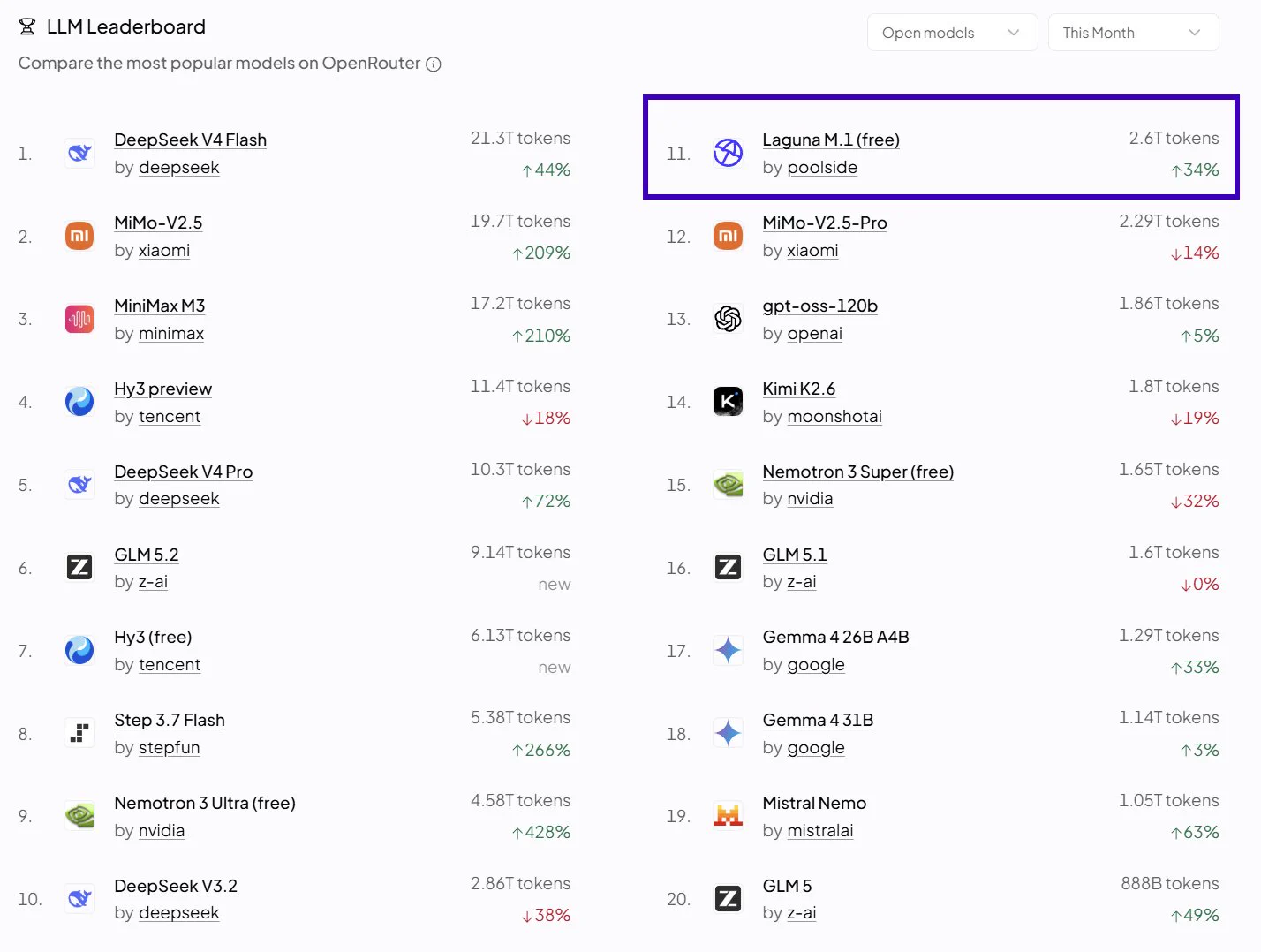
Task: Expand the This Month time filter
Action: coord(1133,33)
